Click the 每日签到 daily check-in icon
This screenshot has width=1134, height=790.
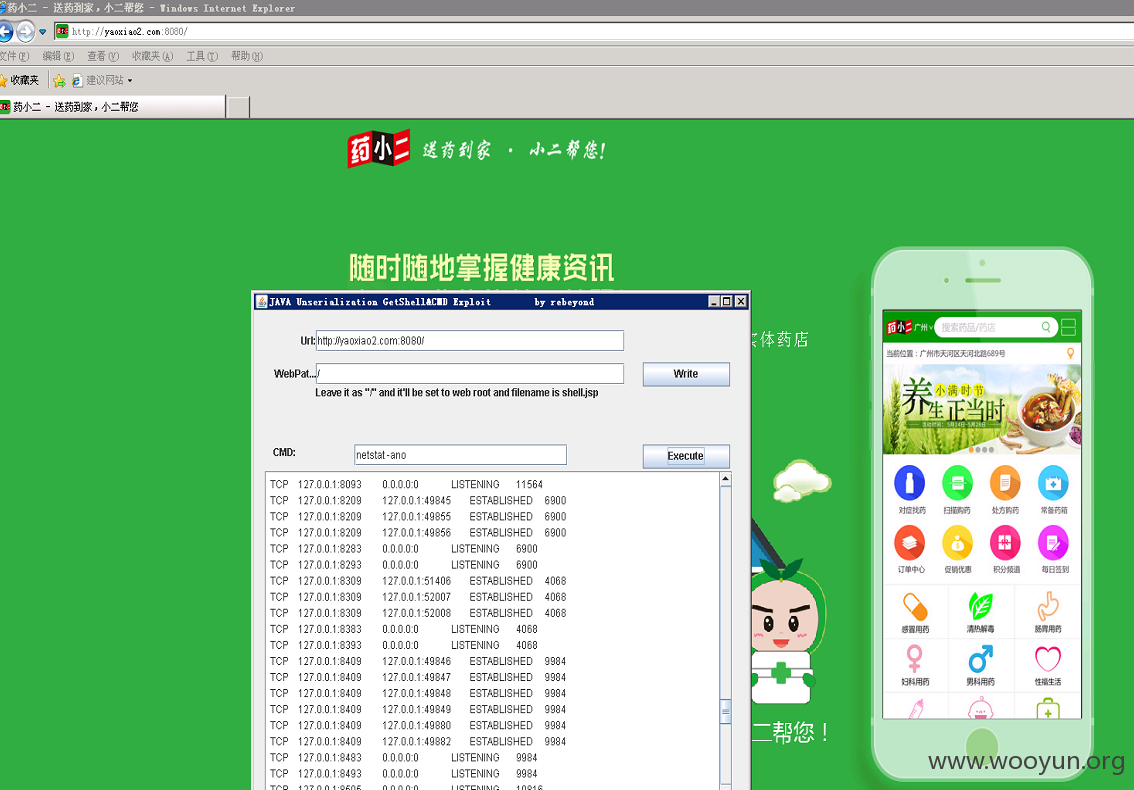1053,543
